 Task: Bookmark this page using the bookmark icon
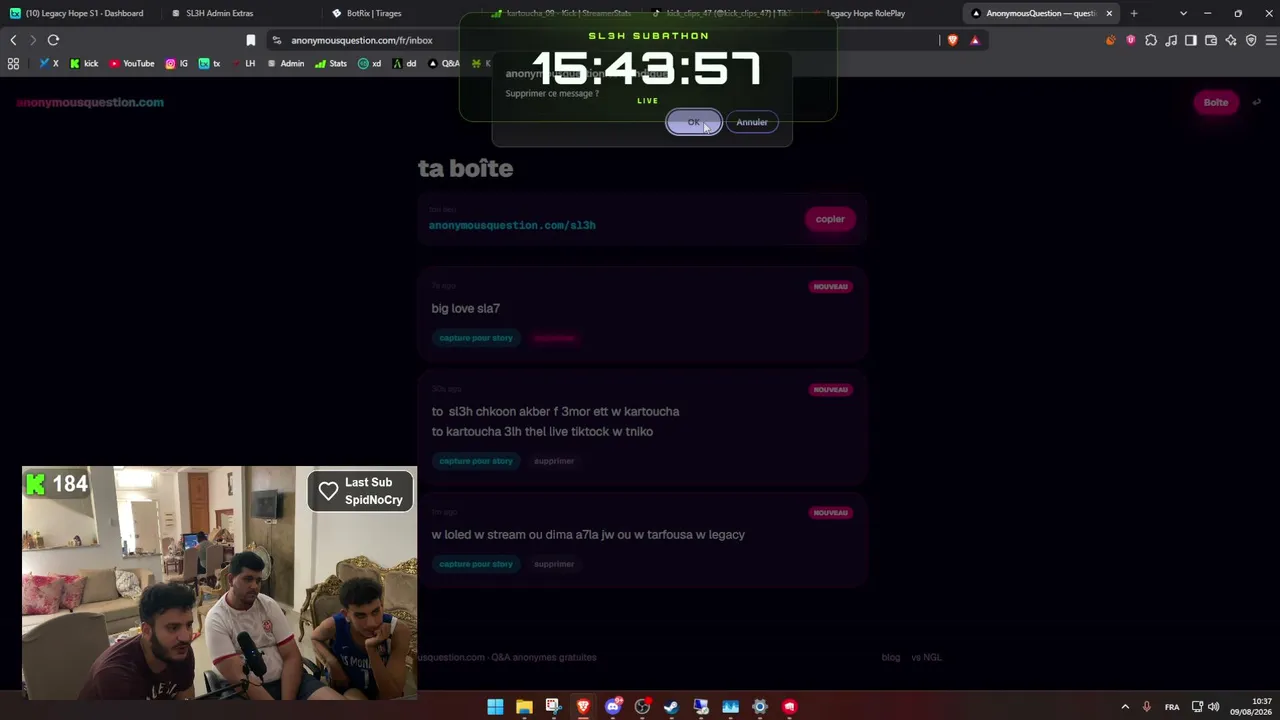coord(251,40)
